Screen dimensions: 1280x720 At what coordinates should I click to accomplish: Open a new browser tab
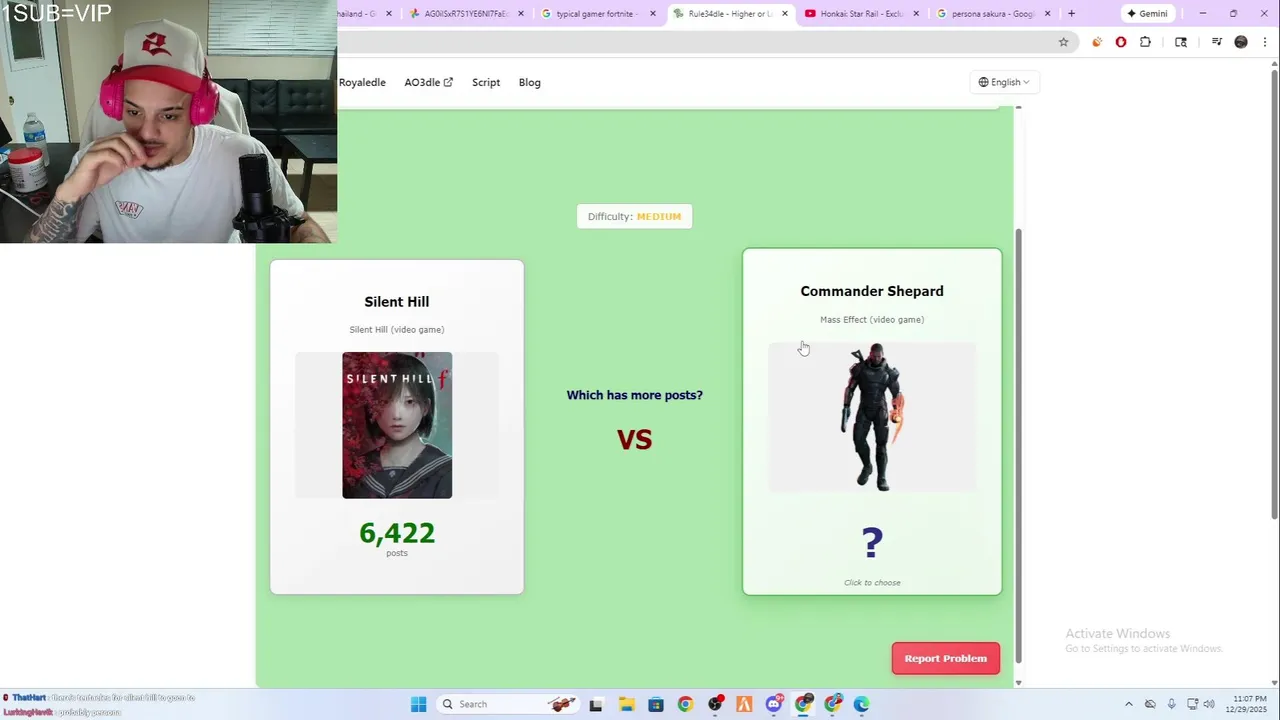(1071, 13)
